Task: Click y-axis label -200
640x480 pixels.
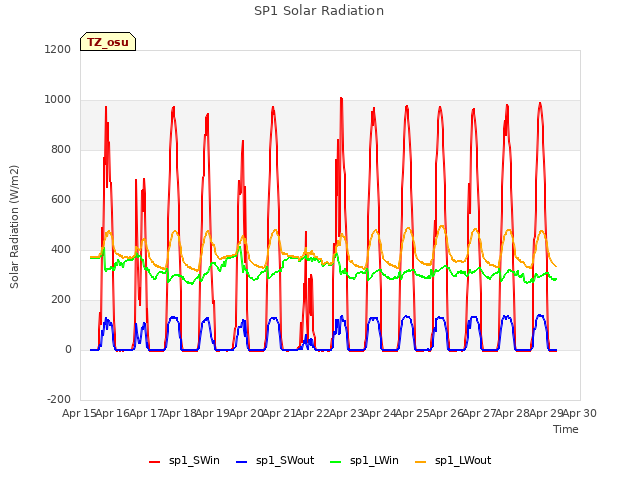Action: tap(59, 399)
